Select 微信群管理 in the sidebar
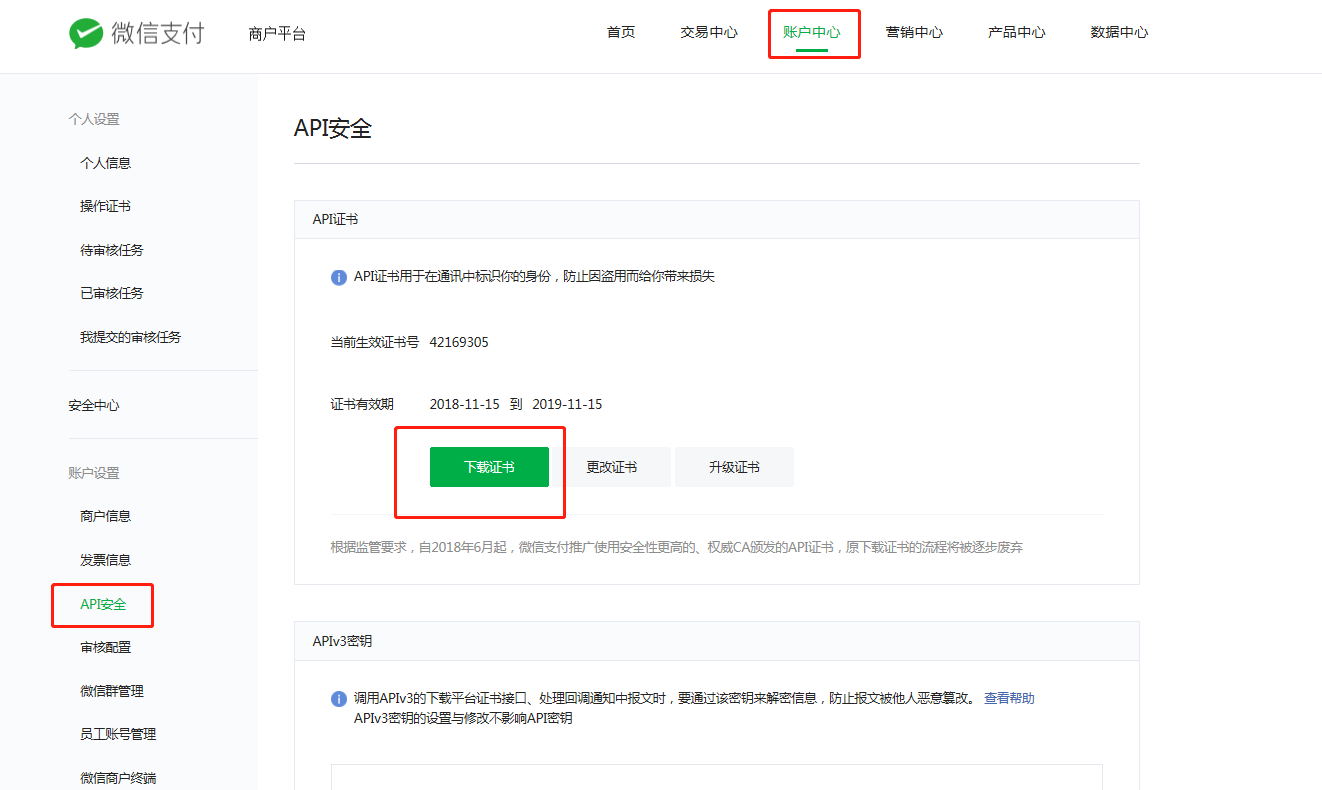Screen dimensions: 1322x790 click(112, 691)
